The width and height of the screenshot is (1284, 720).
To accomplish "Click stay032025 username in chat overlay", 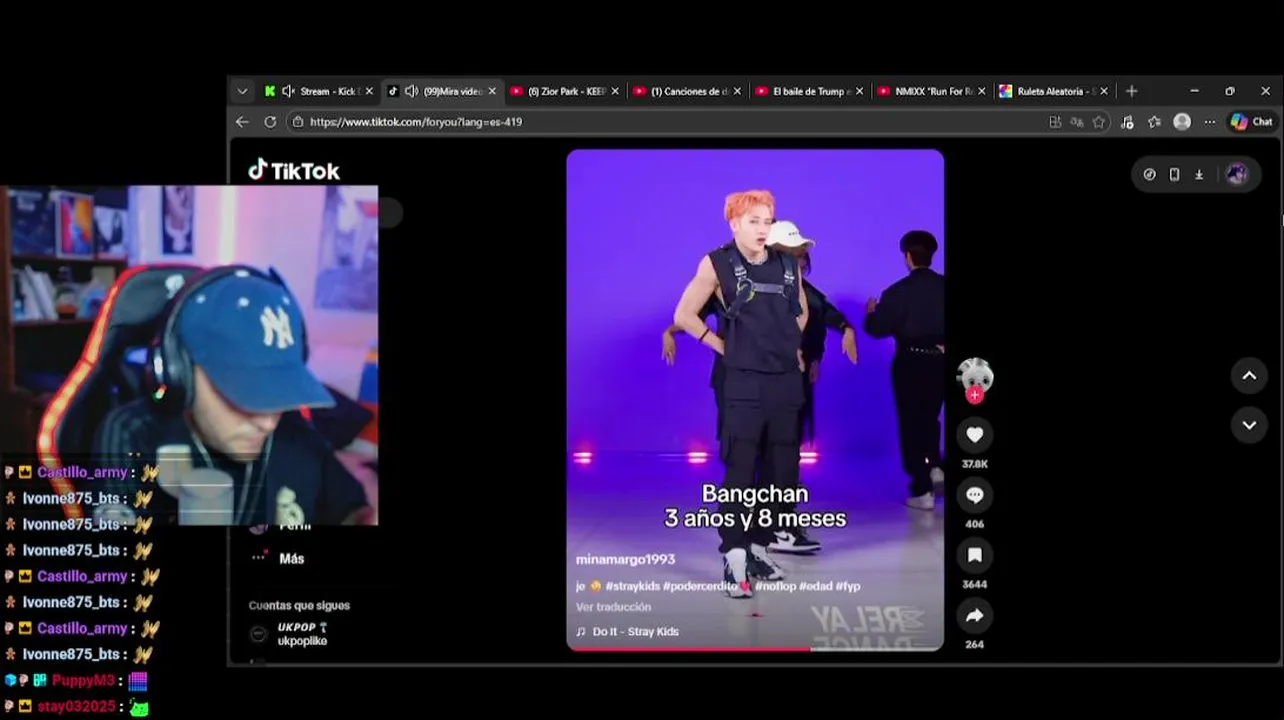I will (76, 707).
